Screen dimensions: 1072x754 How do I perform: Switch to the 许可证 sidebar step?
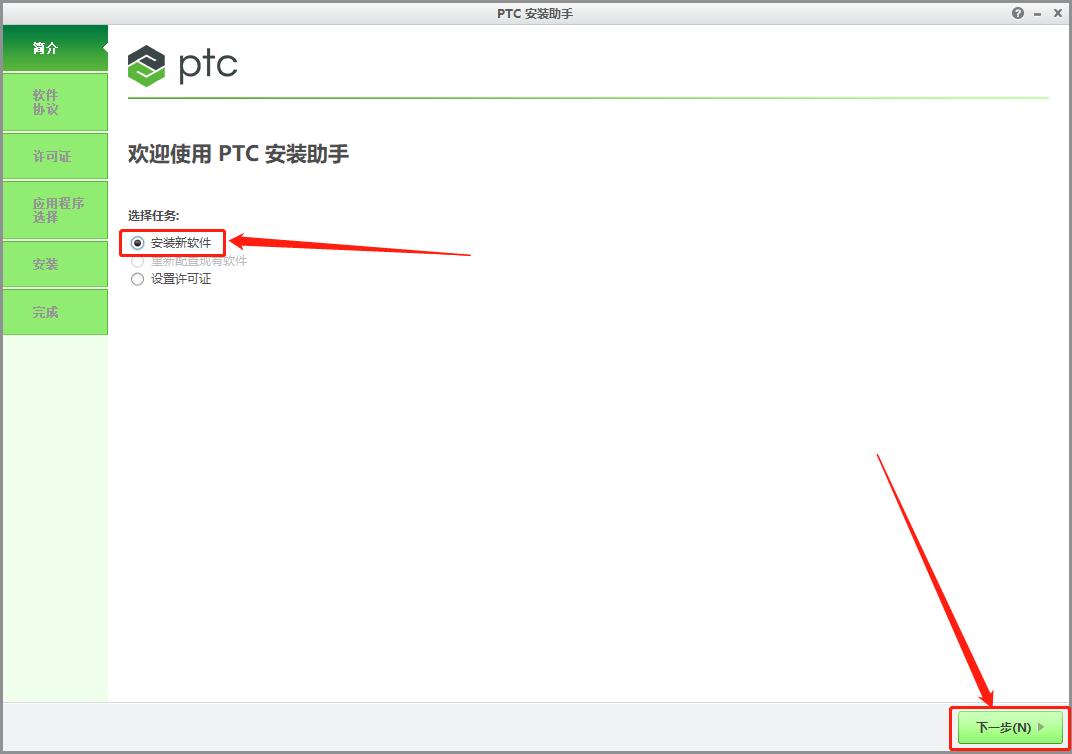(55, 156)
